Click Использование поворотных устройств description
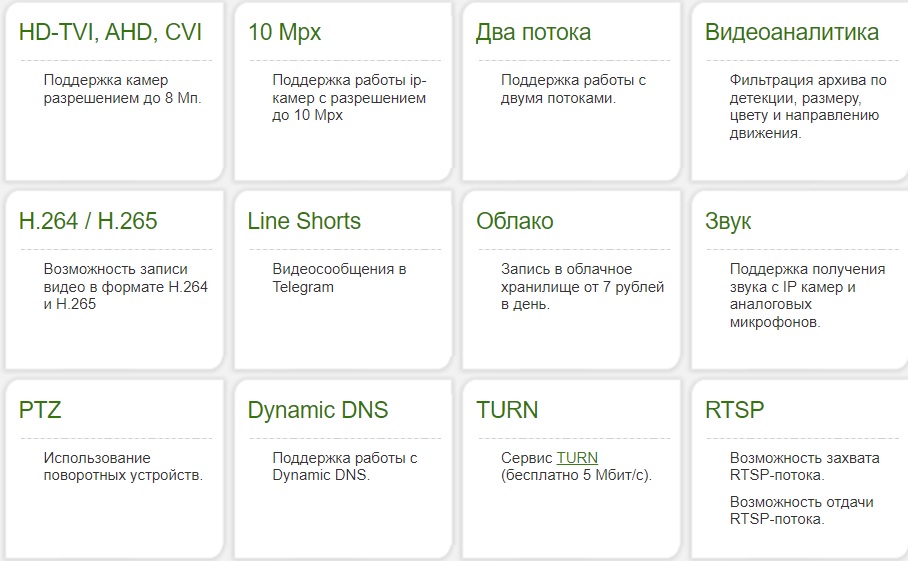Viewport: 908px width, 561px height. click(x=123, y=467)
